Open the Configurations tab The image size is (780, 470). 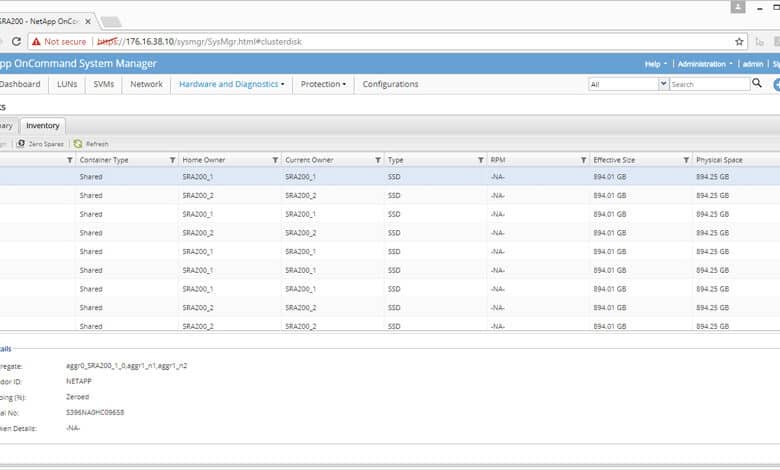coord(390,84)
